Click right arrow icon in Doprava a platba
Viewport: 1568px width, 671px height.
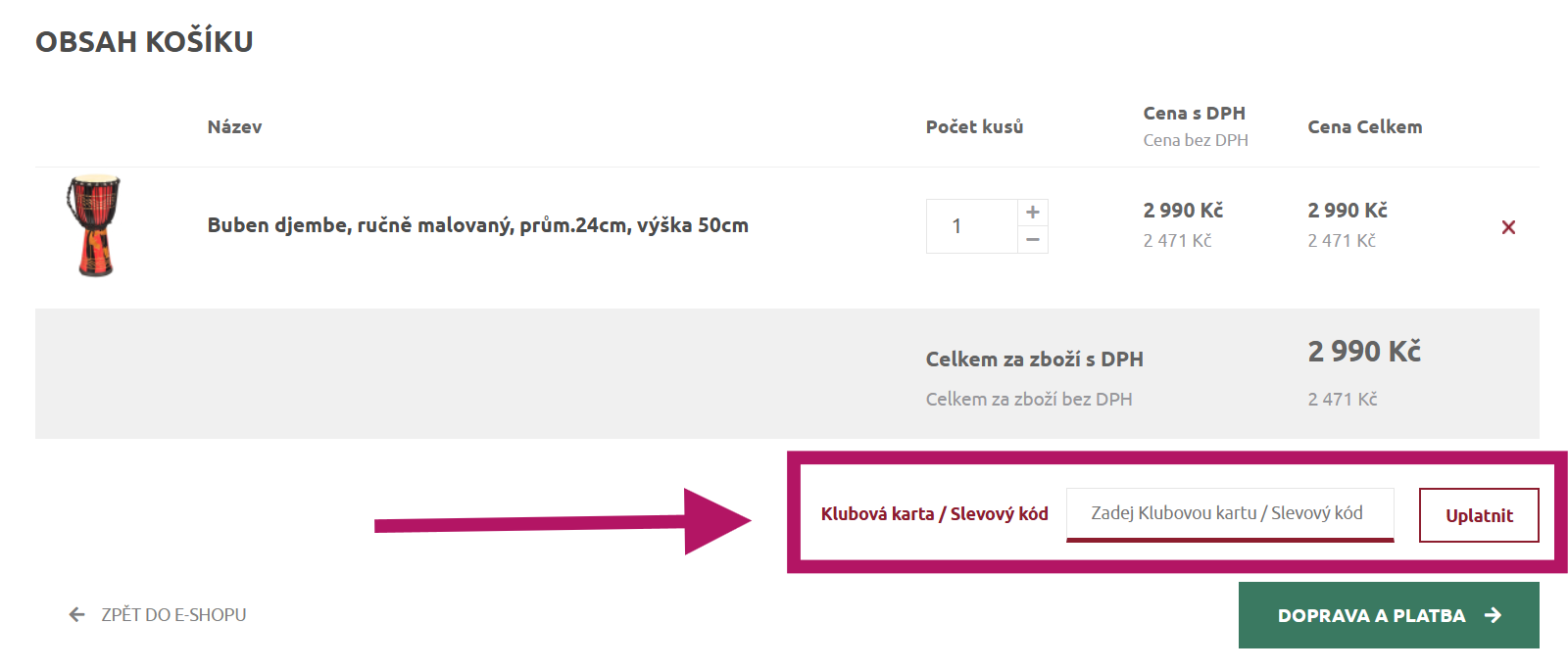1493,615
